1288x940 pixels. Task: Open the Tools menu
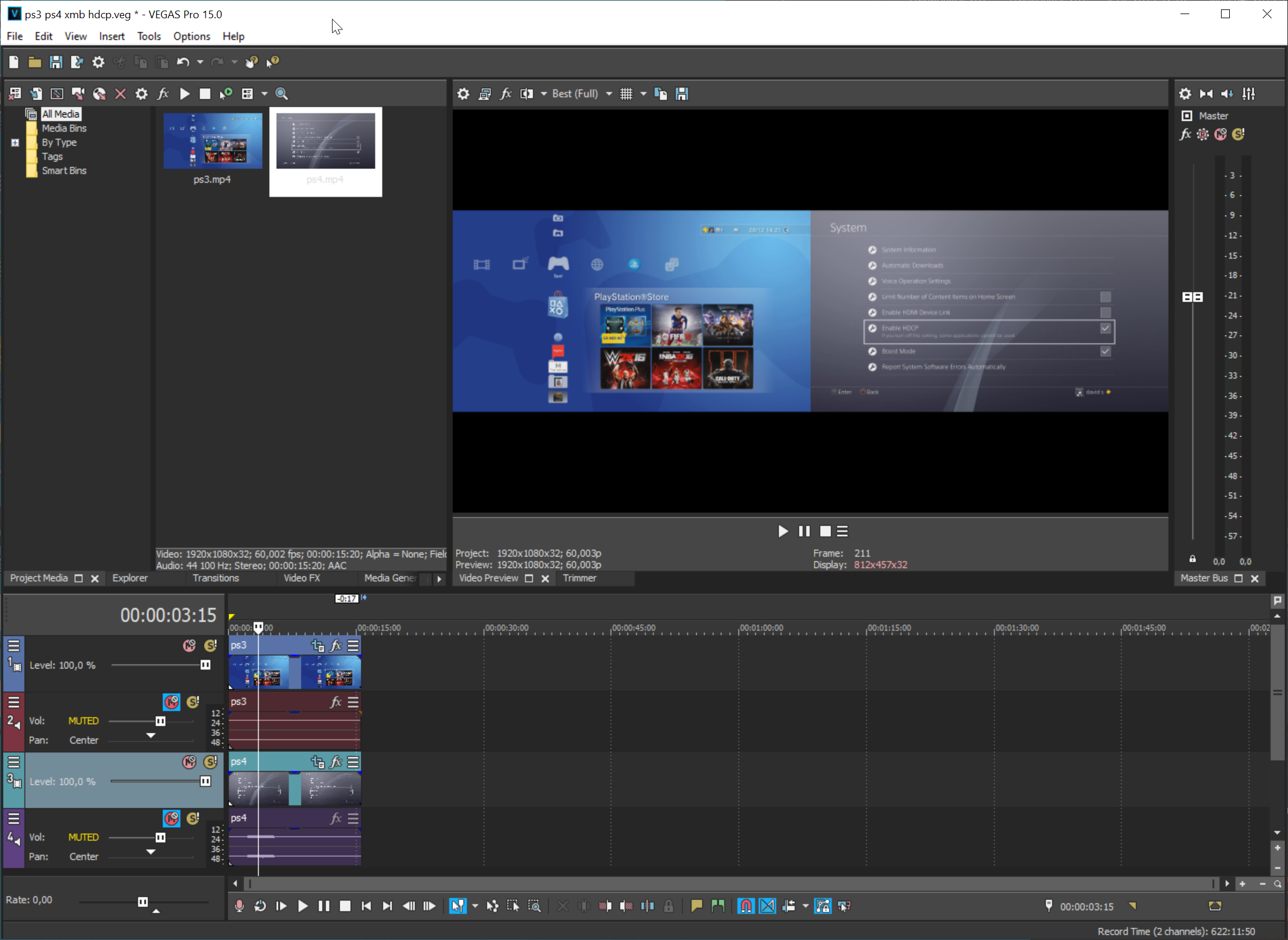149,36
